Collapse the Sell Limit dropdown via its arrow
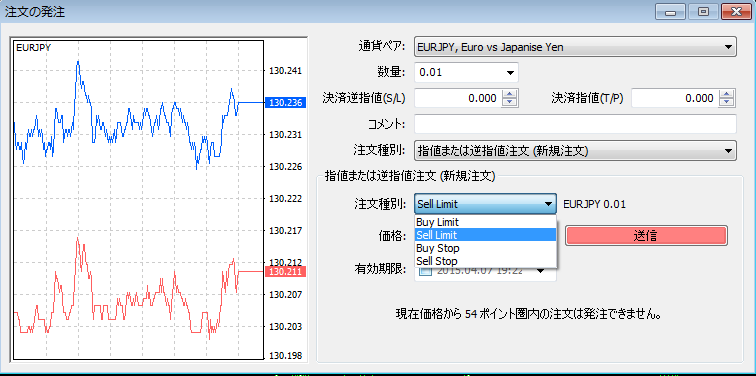The image size is (756, 376). [x=548, y=204]
